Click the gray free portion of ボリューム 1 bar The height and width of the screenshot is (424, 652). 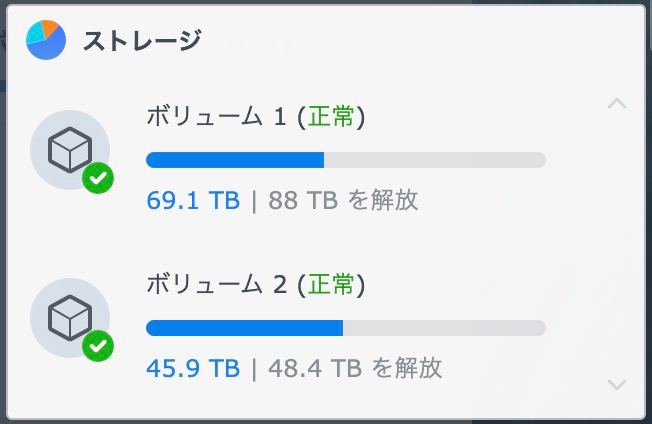(x=434, y=160)
